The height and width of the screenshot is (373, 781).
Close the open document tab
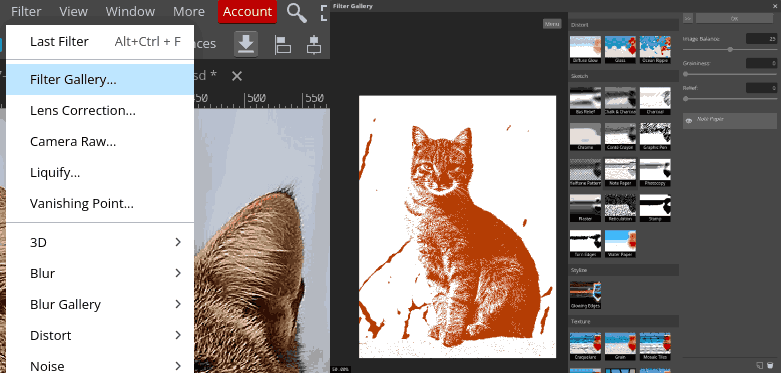(x=237, y=76)
